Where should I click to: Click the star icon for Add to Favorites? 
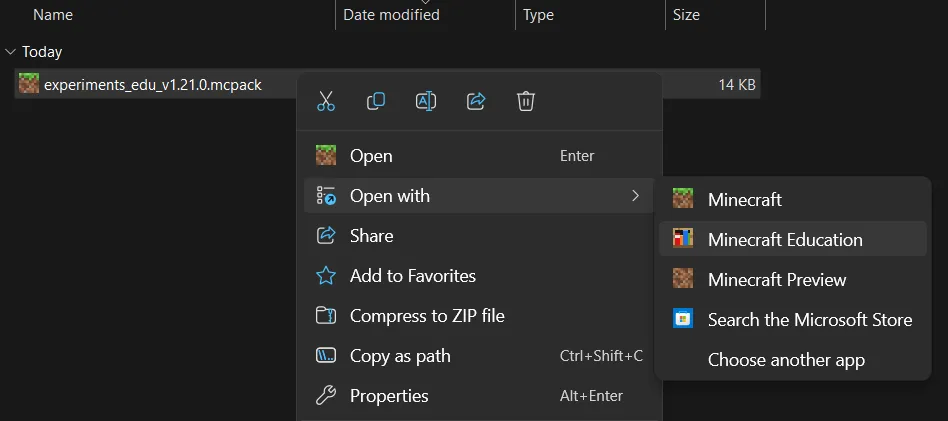326,276
